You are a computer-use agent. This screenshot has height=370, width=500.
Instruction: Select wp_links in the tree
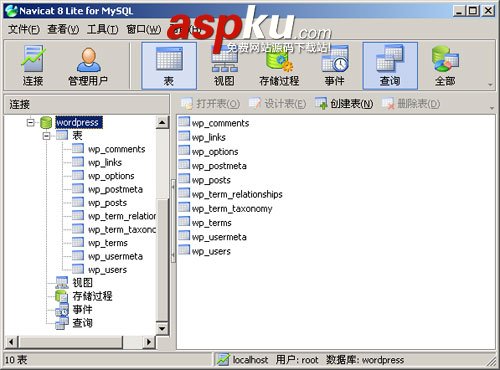pyautogui.click(x=105, y=162)
